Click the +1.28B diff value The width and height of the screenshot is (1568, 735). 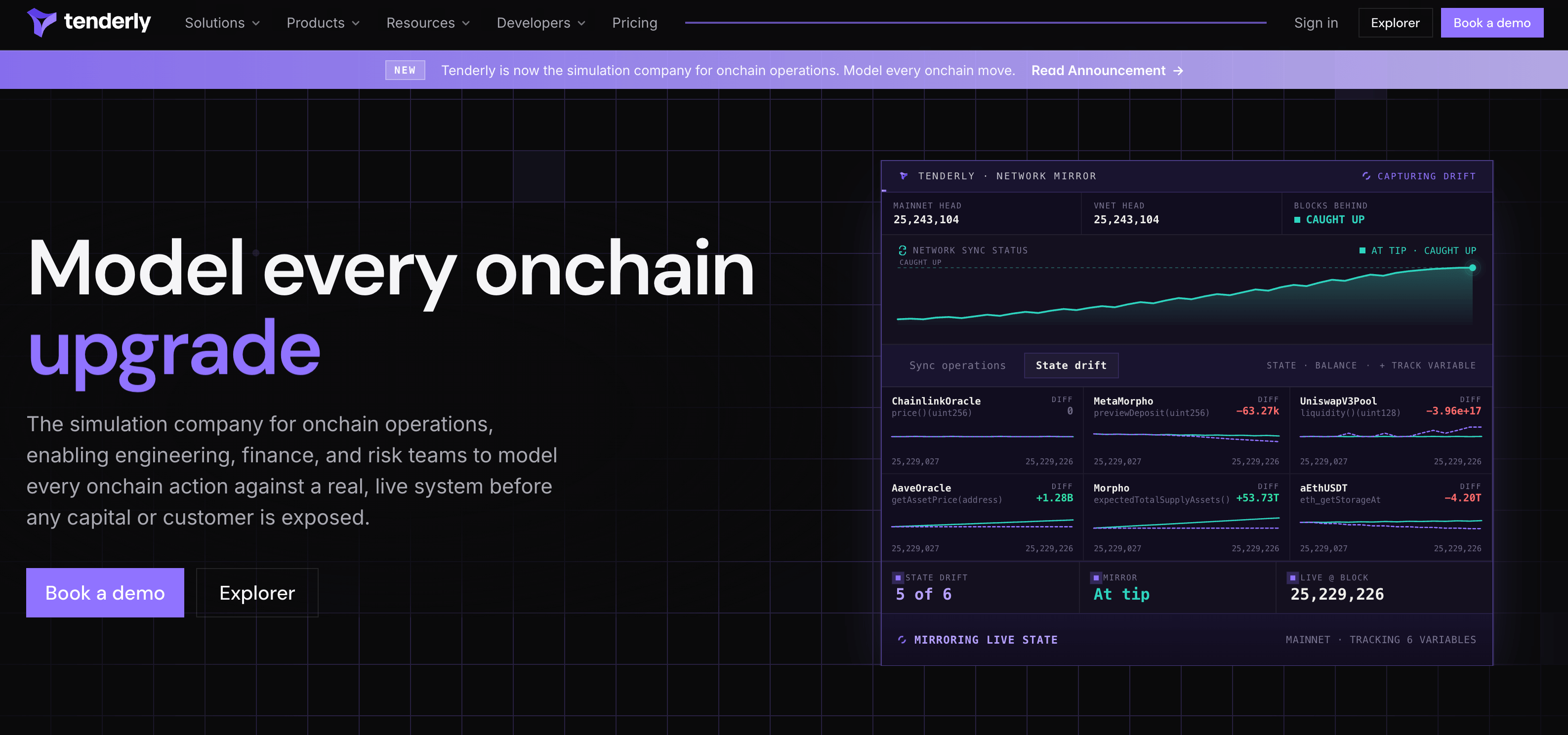(x=1054, y=498)
